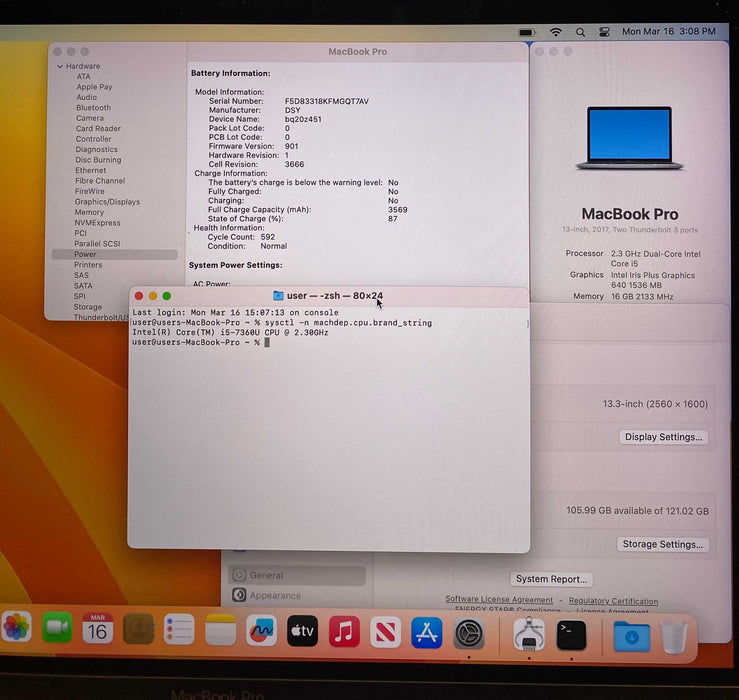
Task: Open Display Settings button
Action: pos(663,437)
